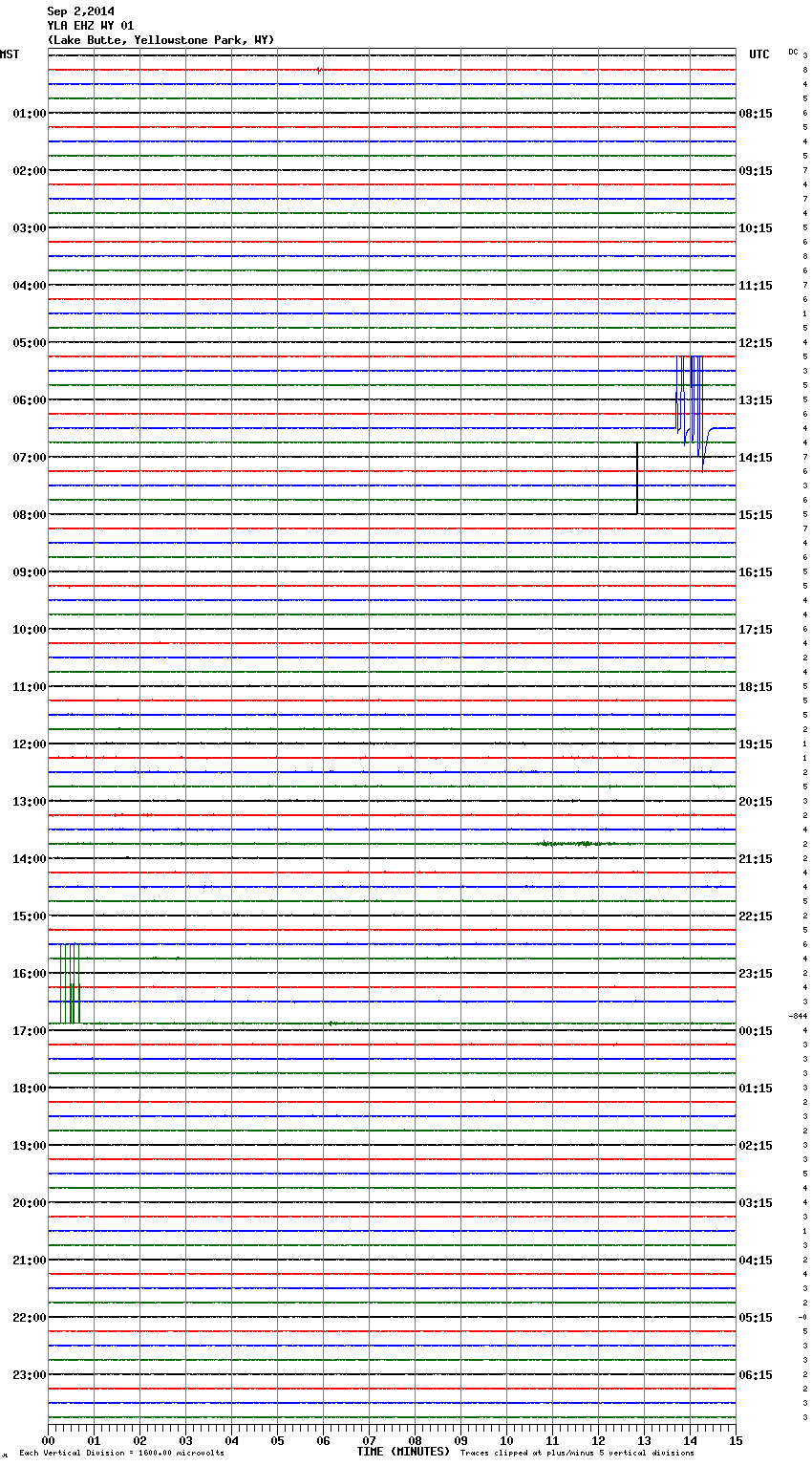The height and width of the screenshot is (1466, 812).
Task: Click minute tick label 12 on time axis
Action: pos(598,1440)
